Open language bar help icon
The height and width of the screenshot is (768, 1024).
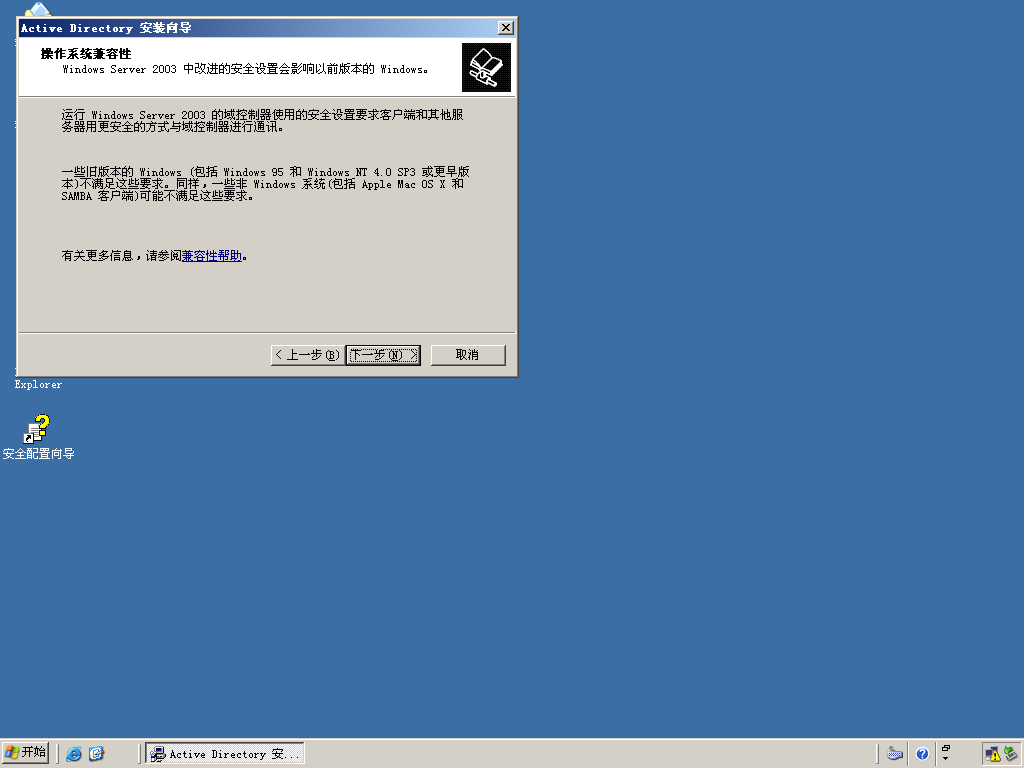[922, 754]
